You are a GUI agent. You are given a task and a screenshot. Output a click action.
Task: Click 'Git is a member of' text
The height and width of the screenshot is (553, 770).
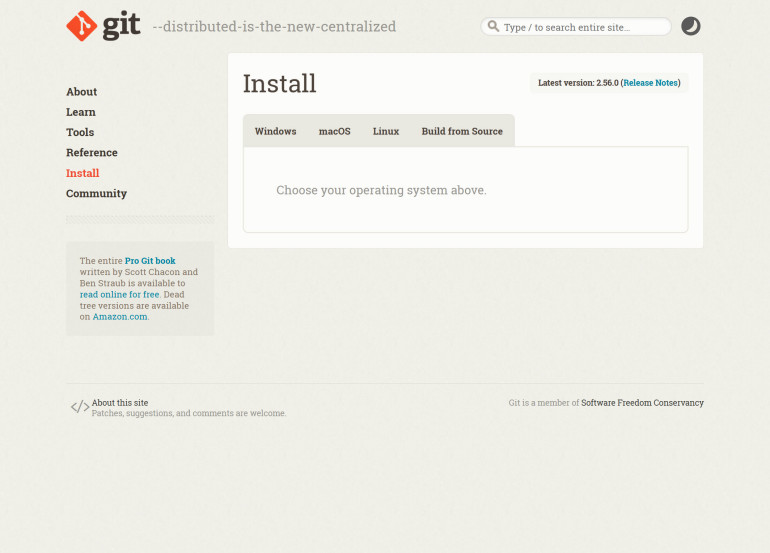[544, 403]
